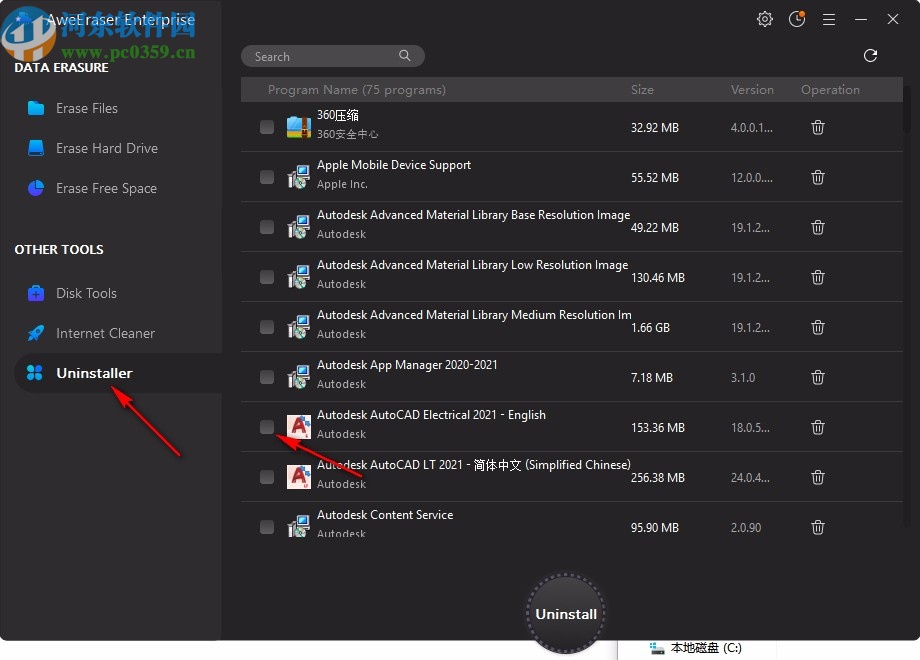Check the 360压缩 checkbox
This screenshot has width=920, height=660.
(x=266, y=127)
